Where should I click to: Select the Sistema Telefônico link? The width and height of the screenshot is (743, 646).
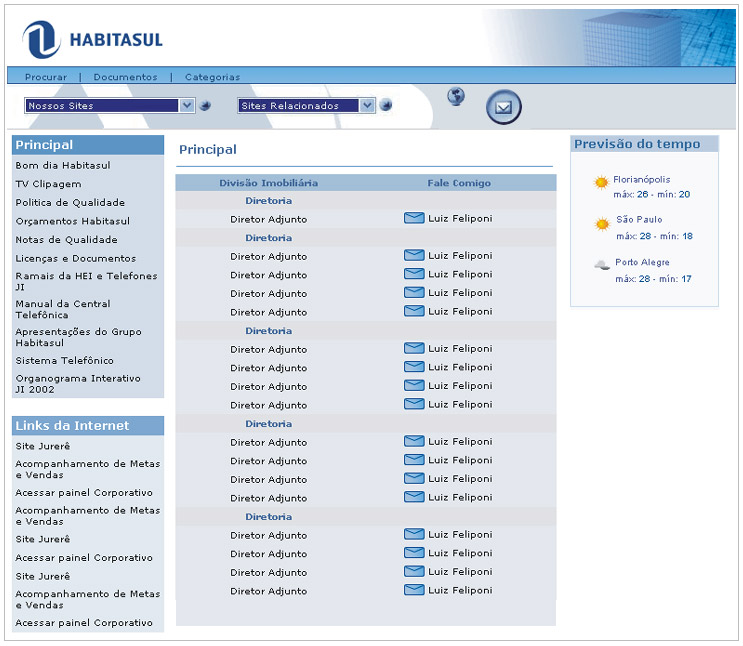[x=64, y=361]
